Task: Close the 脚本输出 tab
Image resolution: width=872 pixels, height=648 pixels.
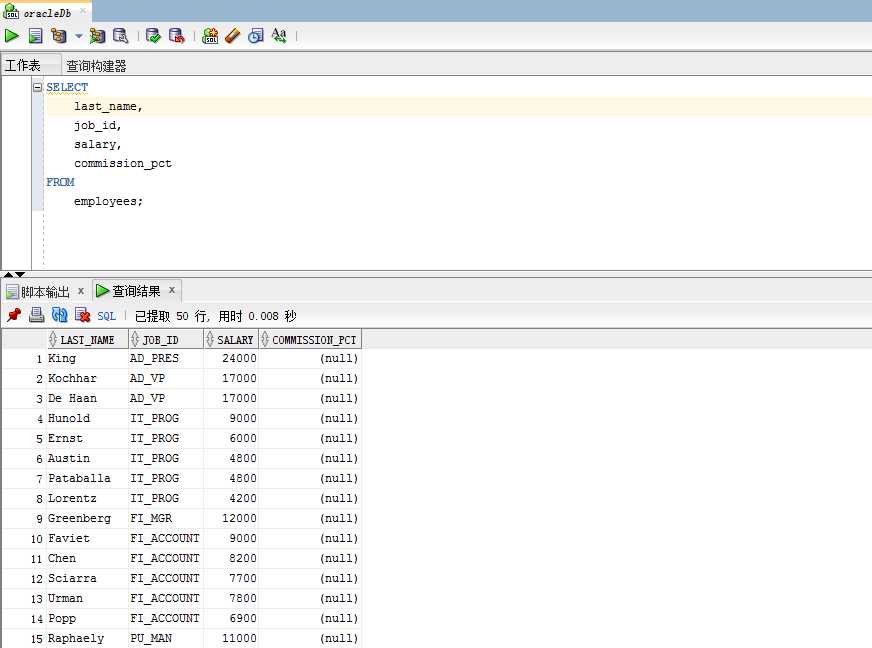Action: pos(81,290)
